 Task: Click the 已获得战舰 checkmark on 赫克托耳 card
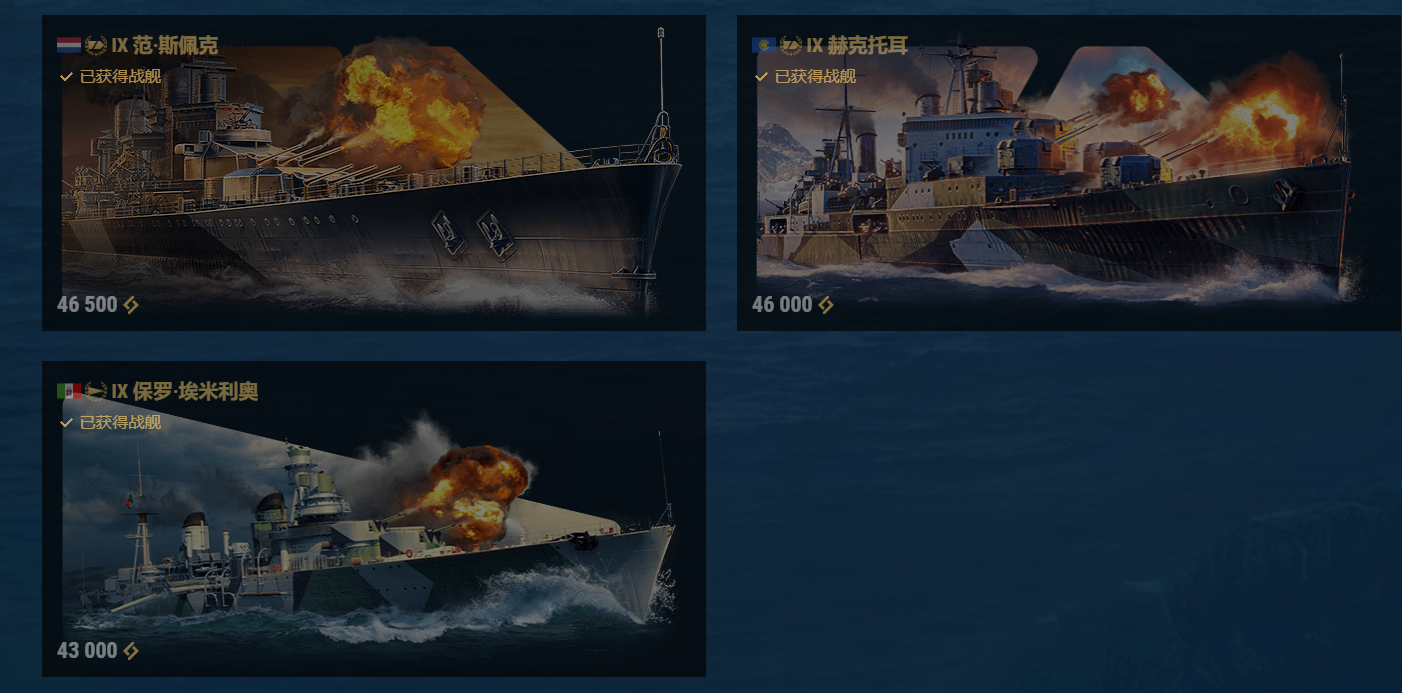761,77
